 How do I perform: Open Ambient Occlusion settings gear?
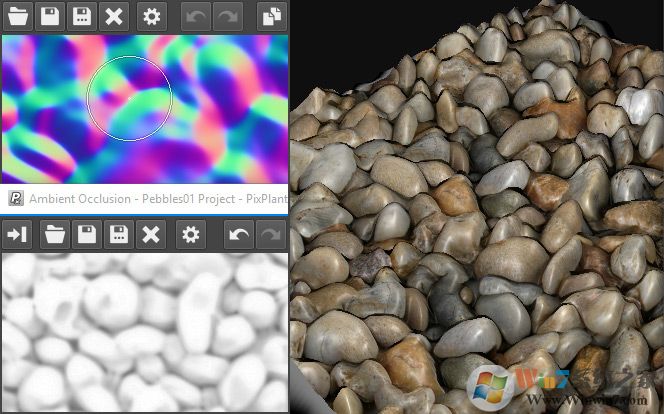190,234
